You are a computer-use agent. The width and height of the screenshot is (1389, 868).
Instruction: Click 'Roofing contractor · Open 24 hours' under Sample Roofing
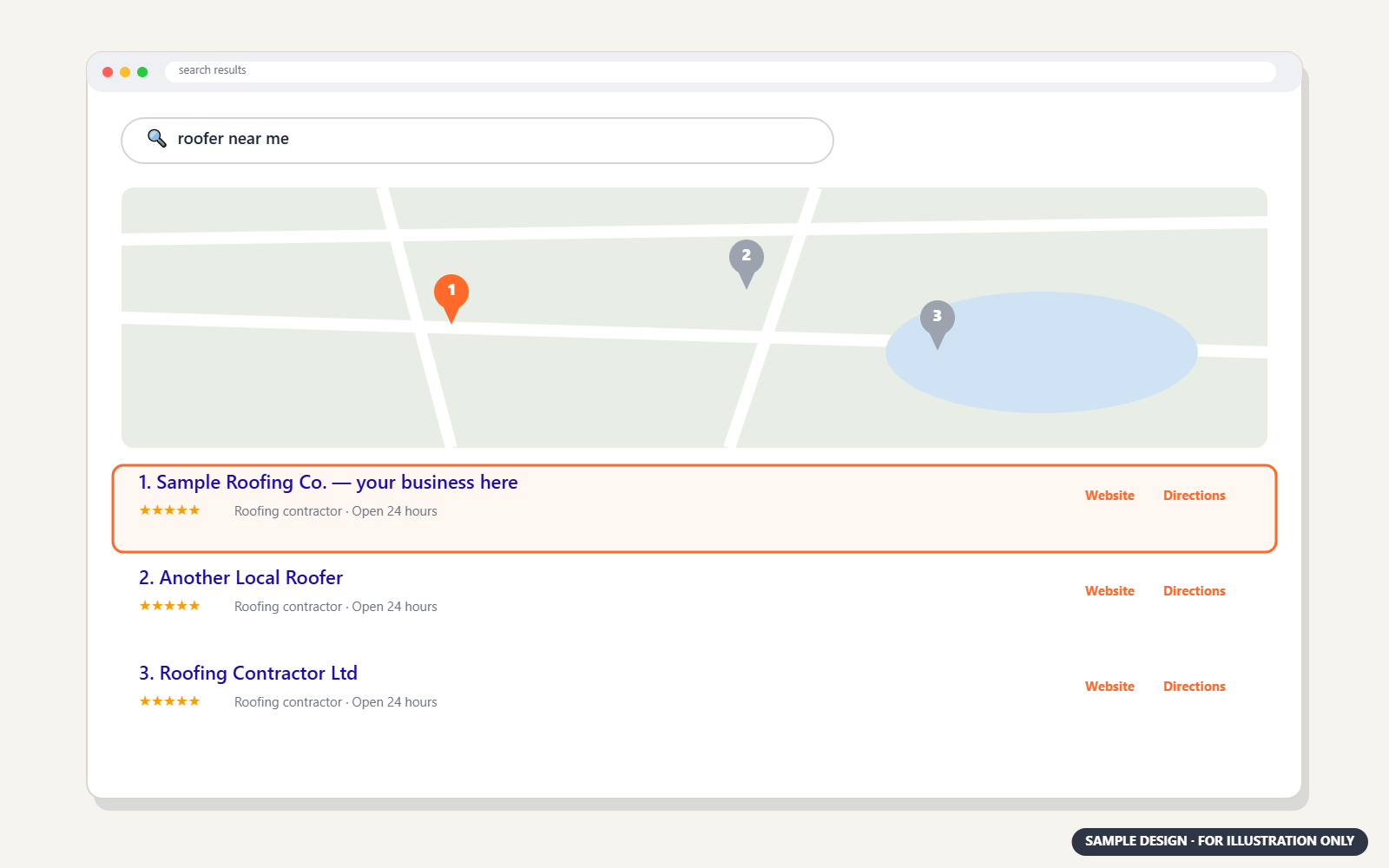coord(336,511)
